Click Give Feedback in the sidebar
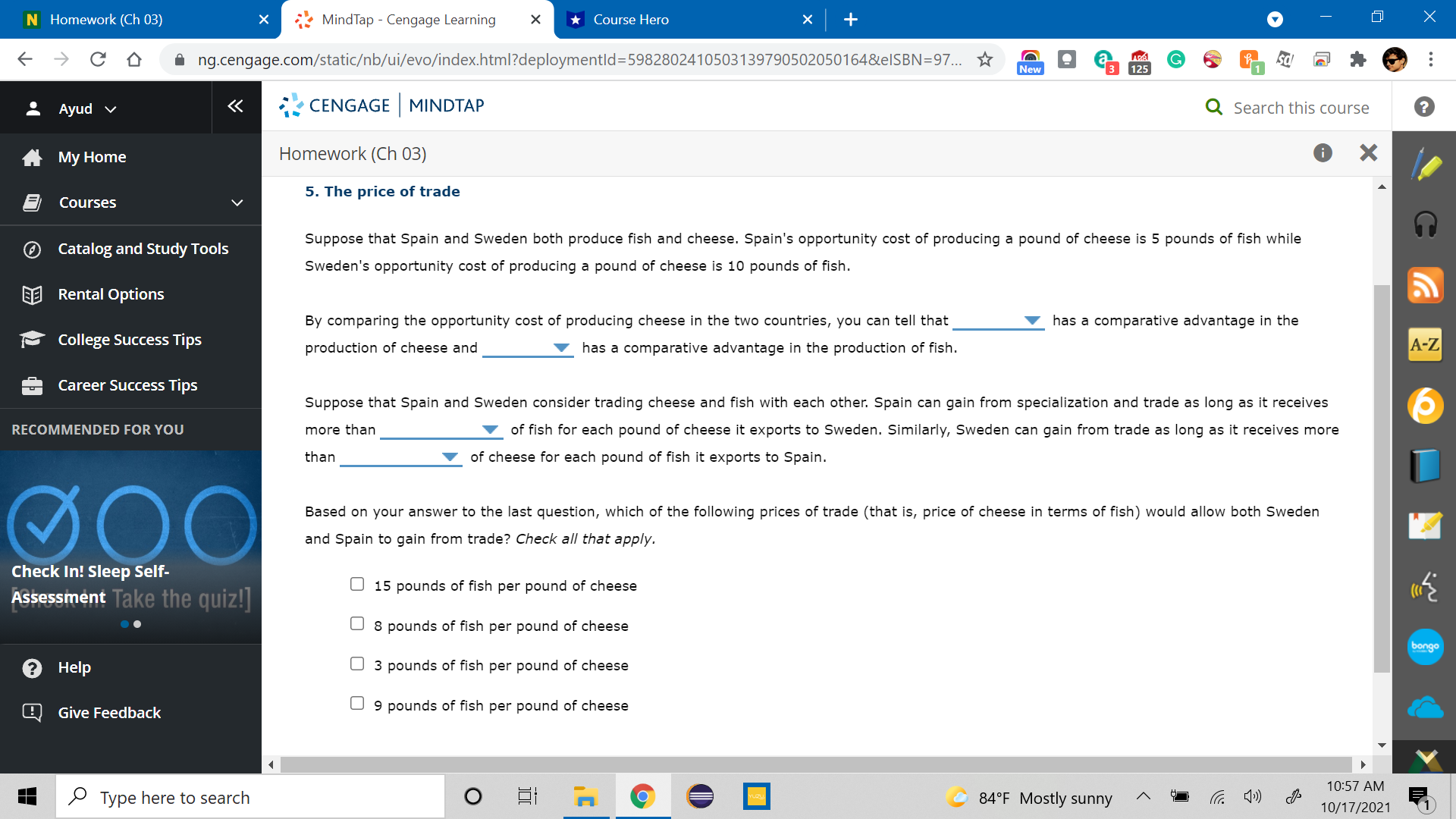Viewport: 1456px width, 819px height. (x=109, y=712)
